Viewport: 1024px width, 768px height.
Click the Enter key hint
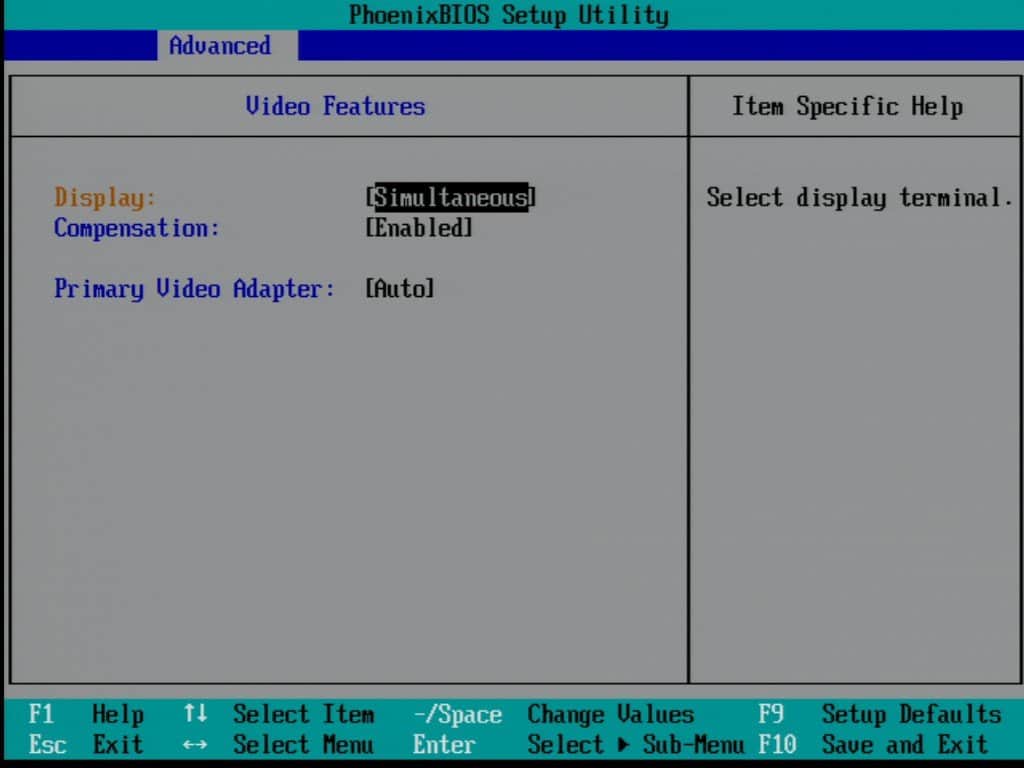pyautogui.click(x=444, y=744)
